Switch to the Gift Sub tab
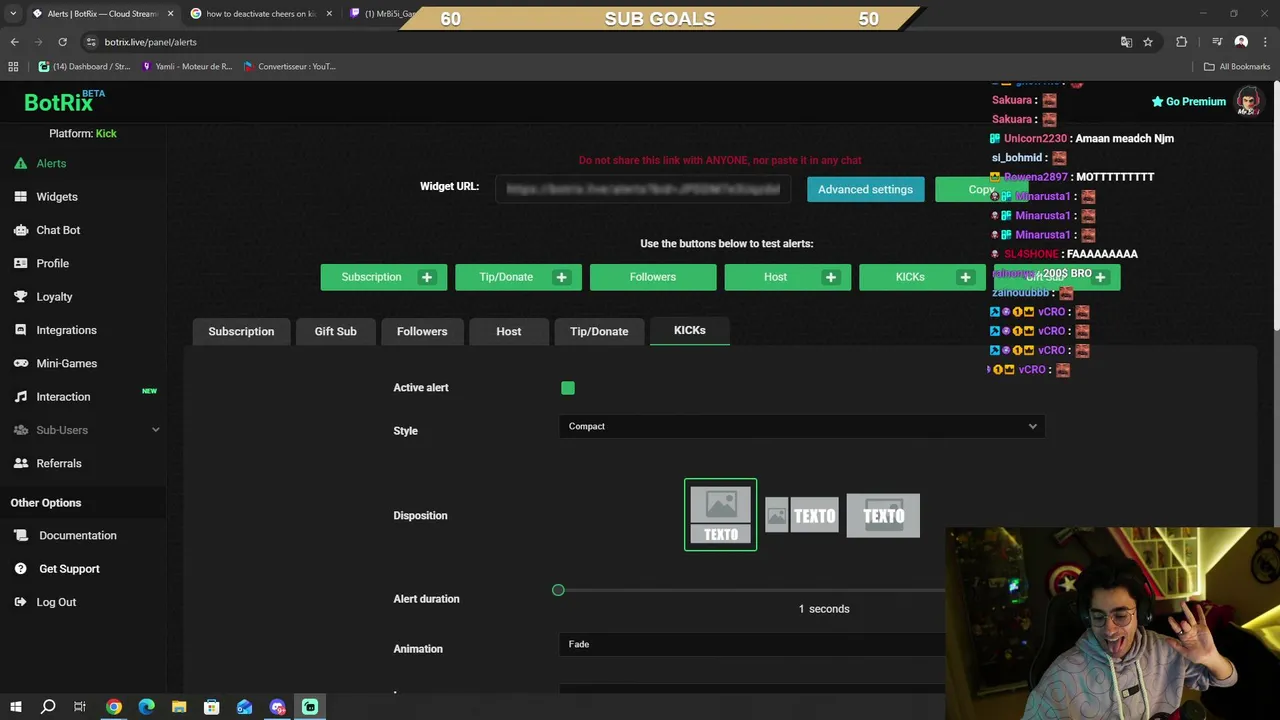 [x=335, y=331]
